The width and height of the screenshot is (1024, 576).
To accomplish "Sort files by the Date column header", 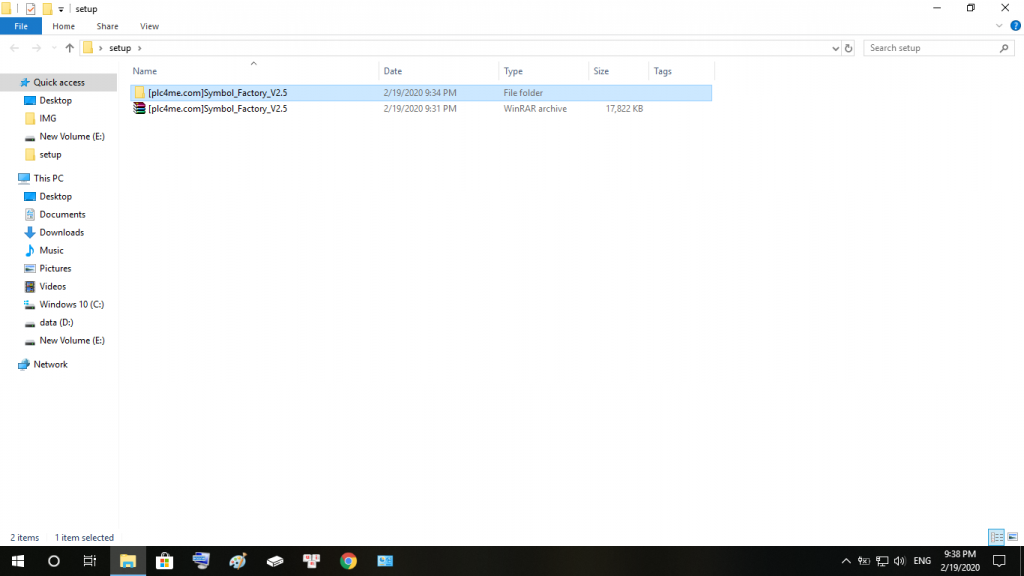I will 393,71.
